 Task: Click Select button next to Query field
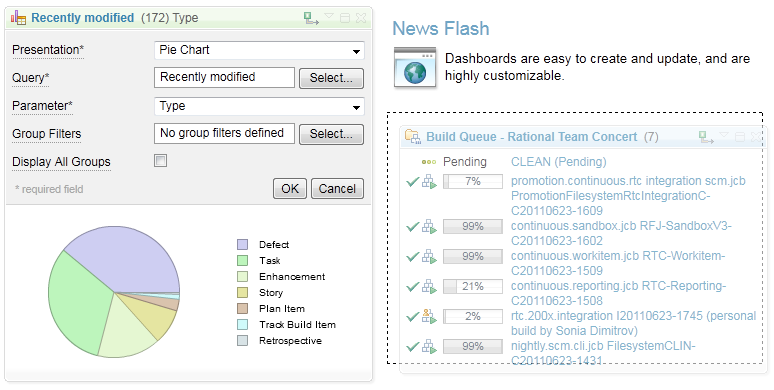click(331, 78)
